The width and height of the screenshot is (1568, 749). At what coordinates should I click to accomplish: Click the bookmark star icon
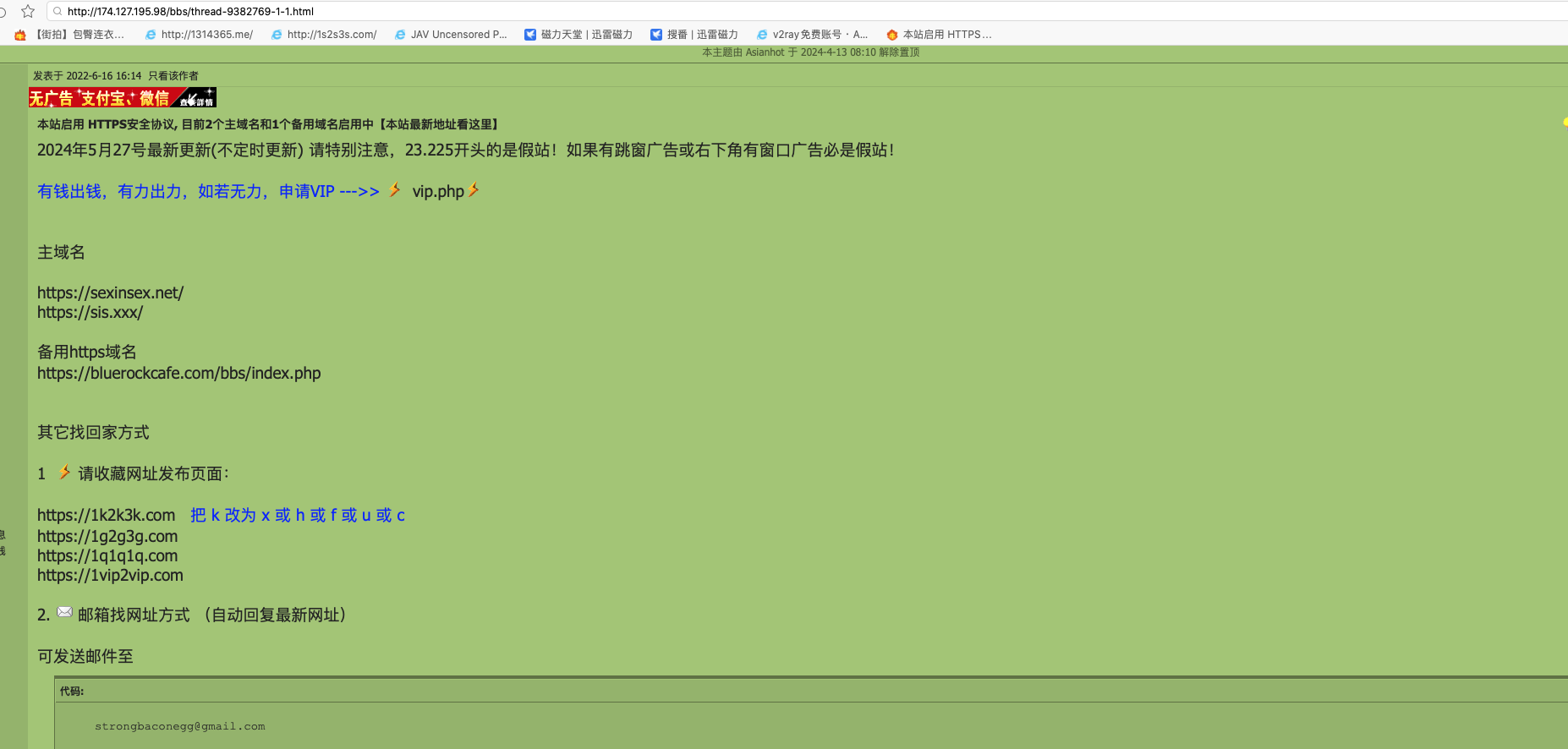[28, 11]
